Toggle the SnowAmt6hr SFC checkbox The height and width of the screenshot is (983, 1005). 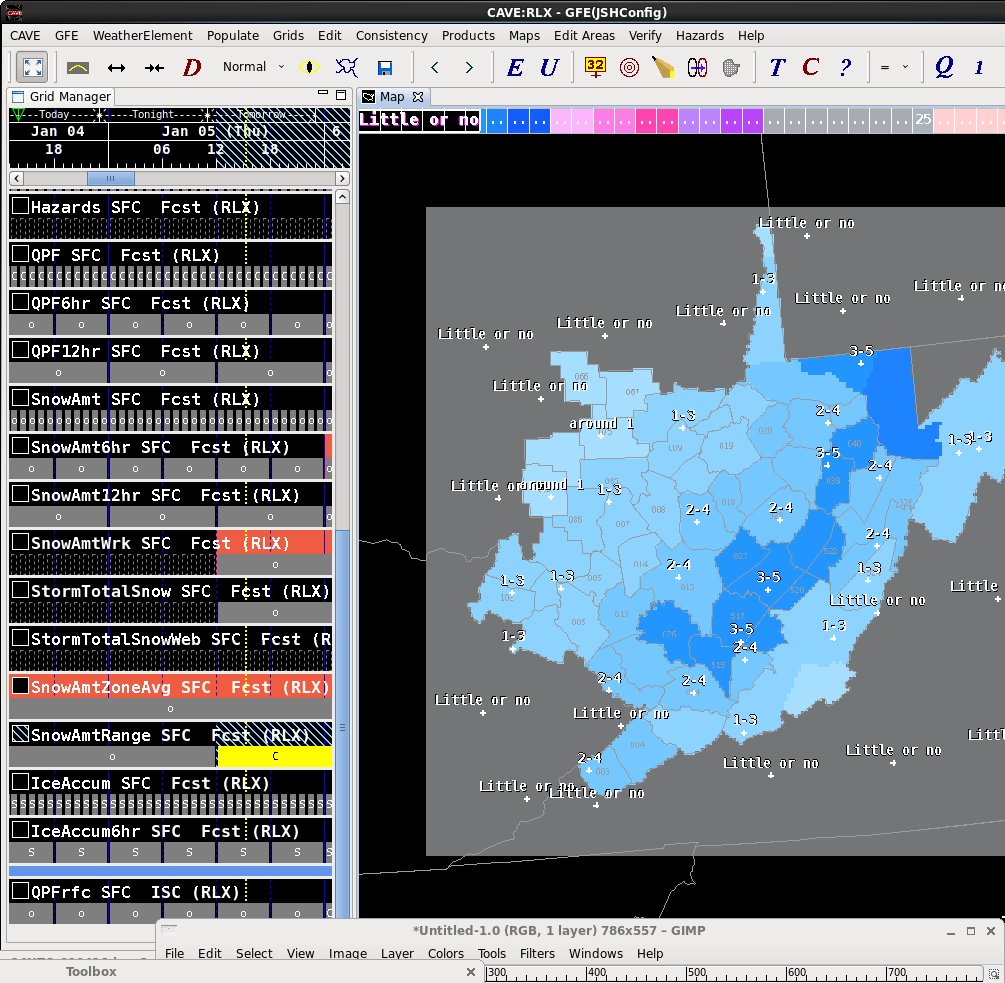click(21, 446)
